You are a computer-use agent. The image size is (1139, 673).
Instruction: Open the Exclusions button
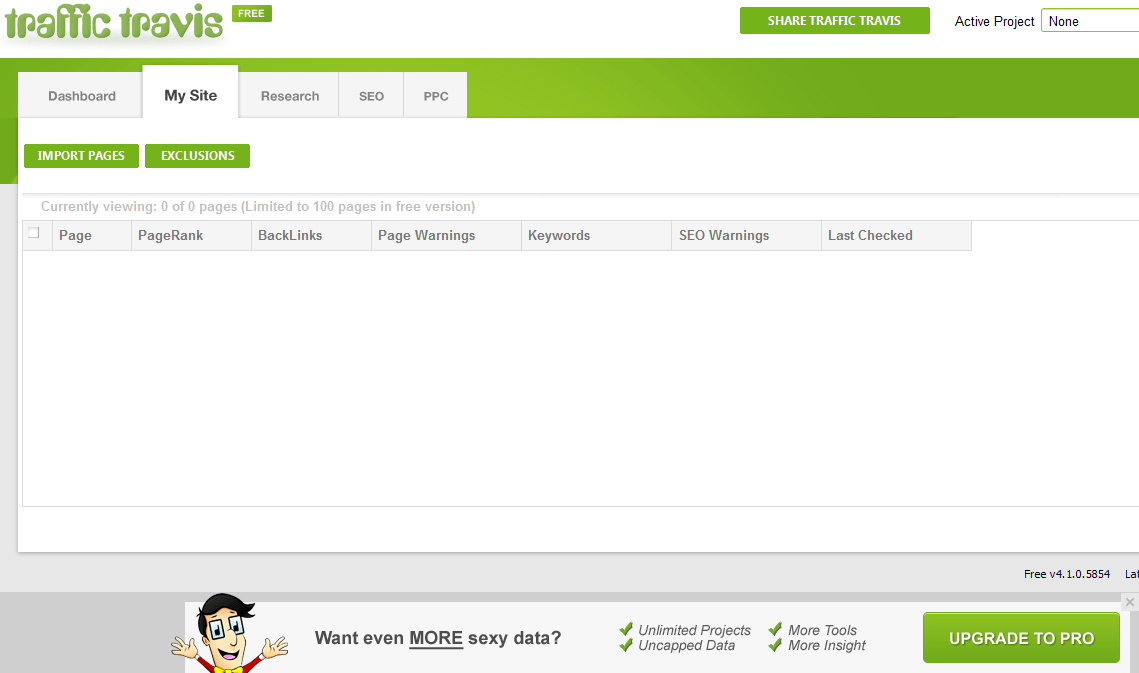[x=198, y=156]
